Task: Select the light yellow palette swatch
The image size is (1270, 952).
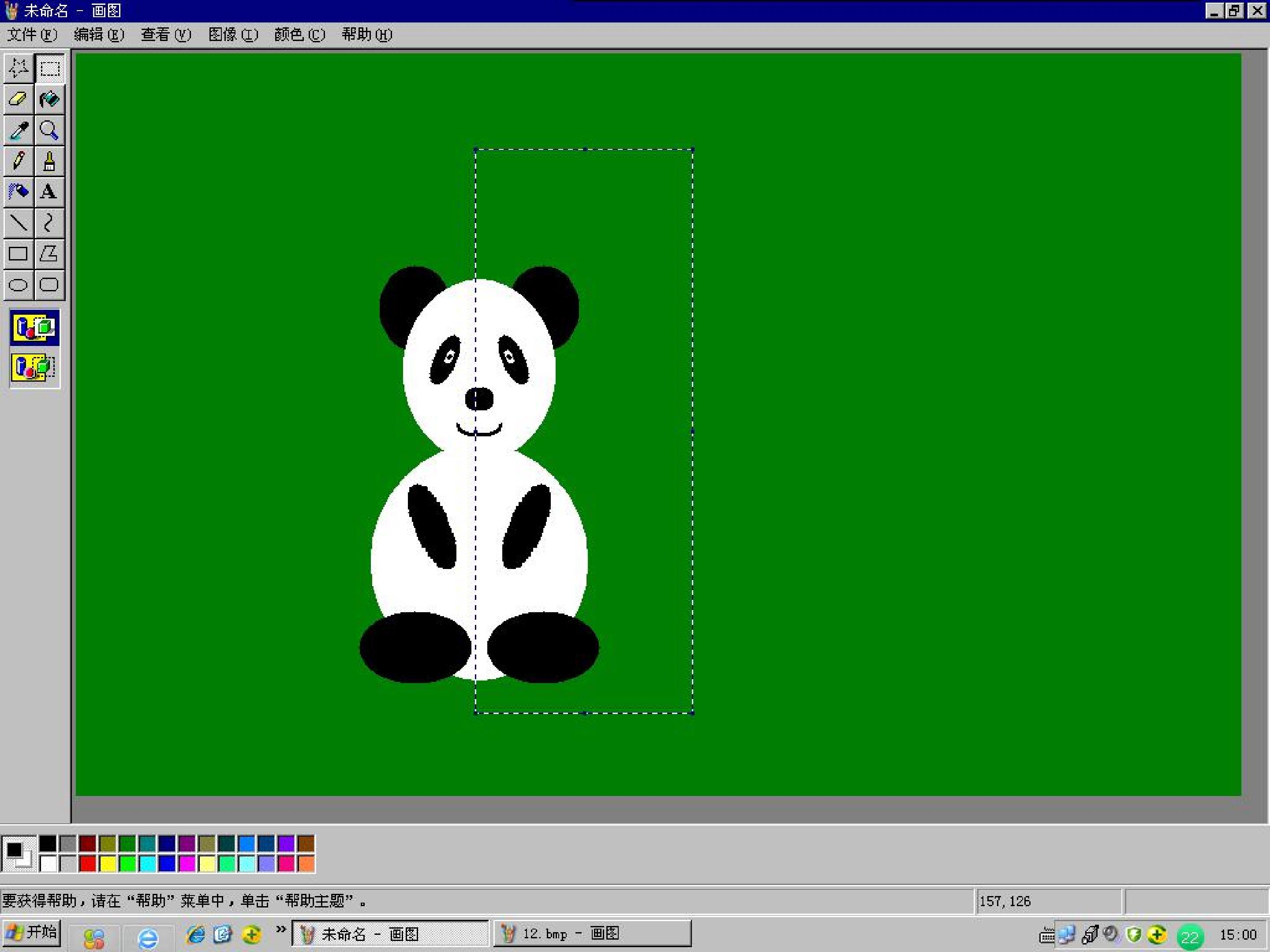Action: pos(207,863)
